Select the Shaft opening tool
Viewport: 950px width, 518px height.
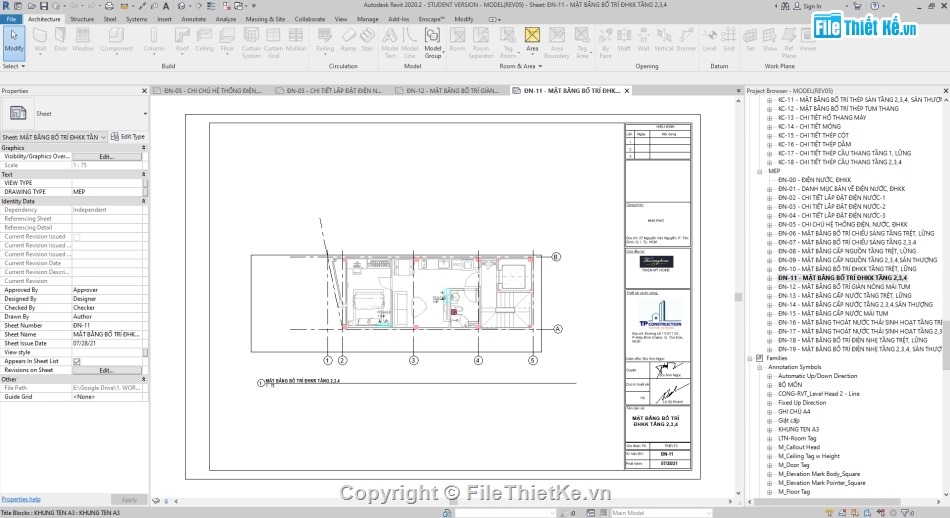point(624,39)
